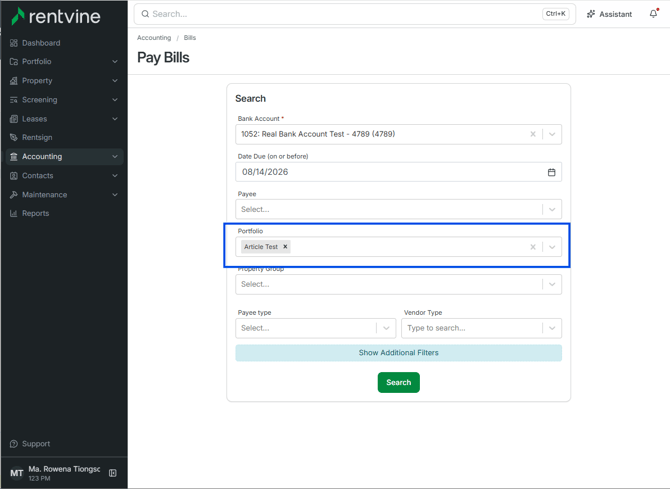Click the Ctrl+K shortcut badge
Viewport: 670px width, 489px height.
pos(555,14)
